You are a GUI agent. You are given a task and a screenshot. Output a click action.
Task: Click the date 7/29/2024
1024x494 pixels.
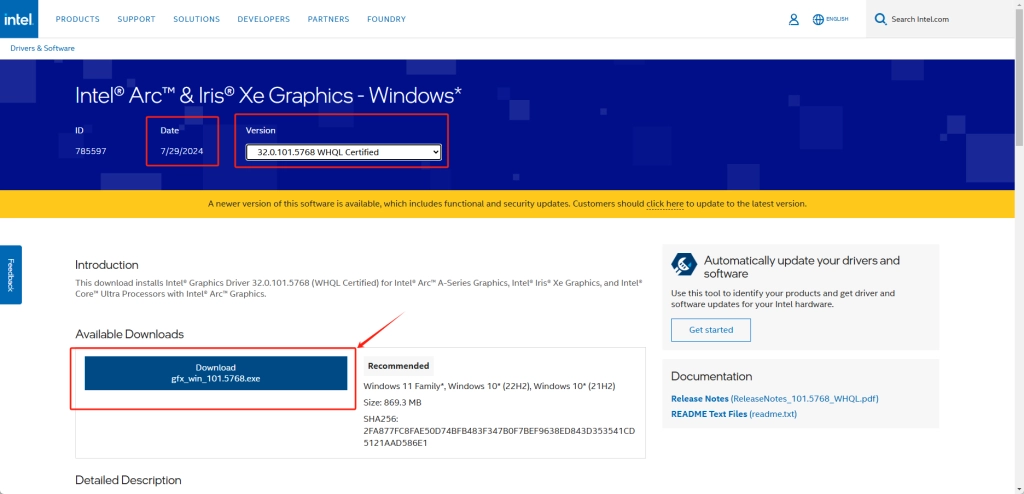click(x=182, y=151)
